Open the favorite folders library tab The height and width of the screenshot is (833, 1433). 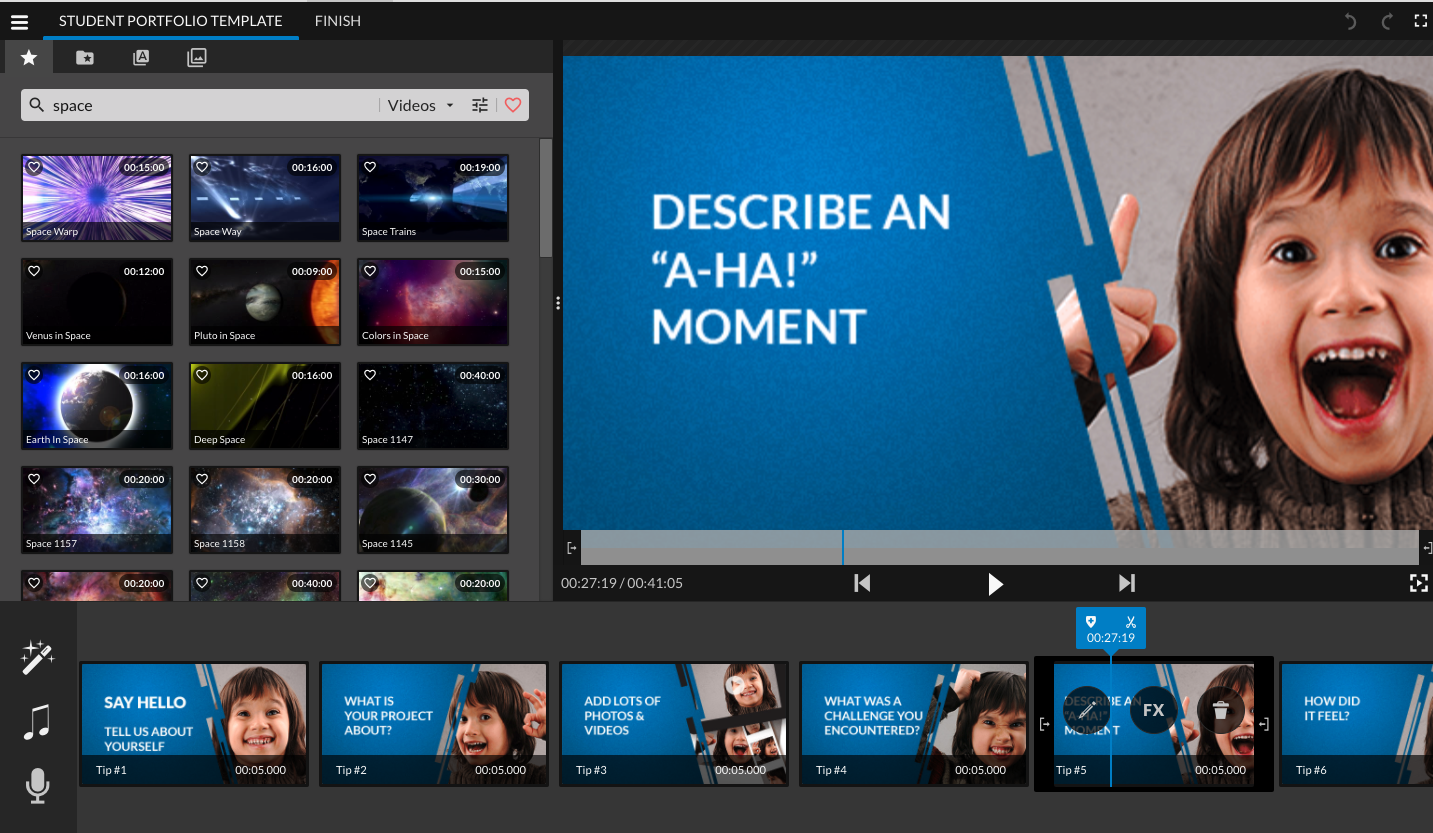[x=85, y=58]
